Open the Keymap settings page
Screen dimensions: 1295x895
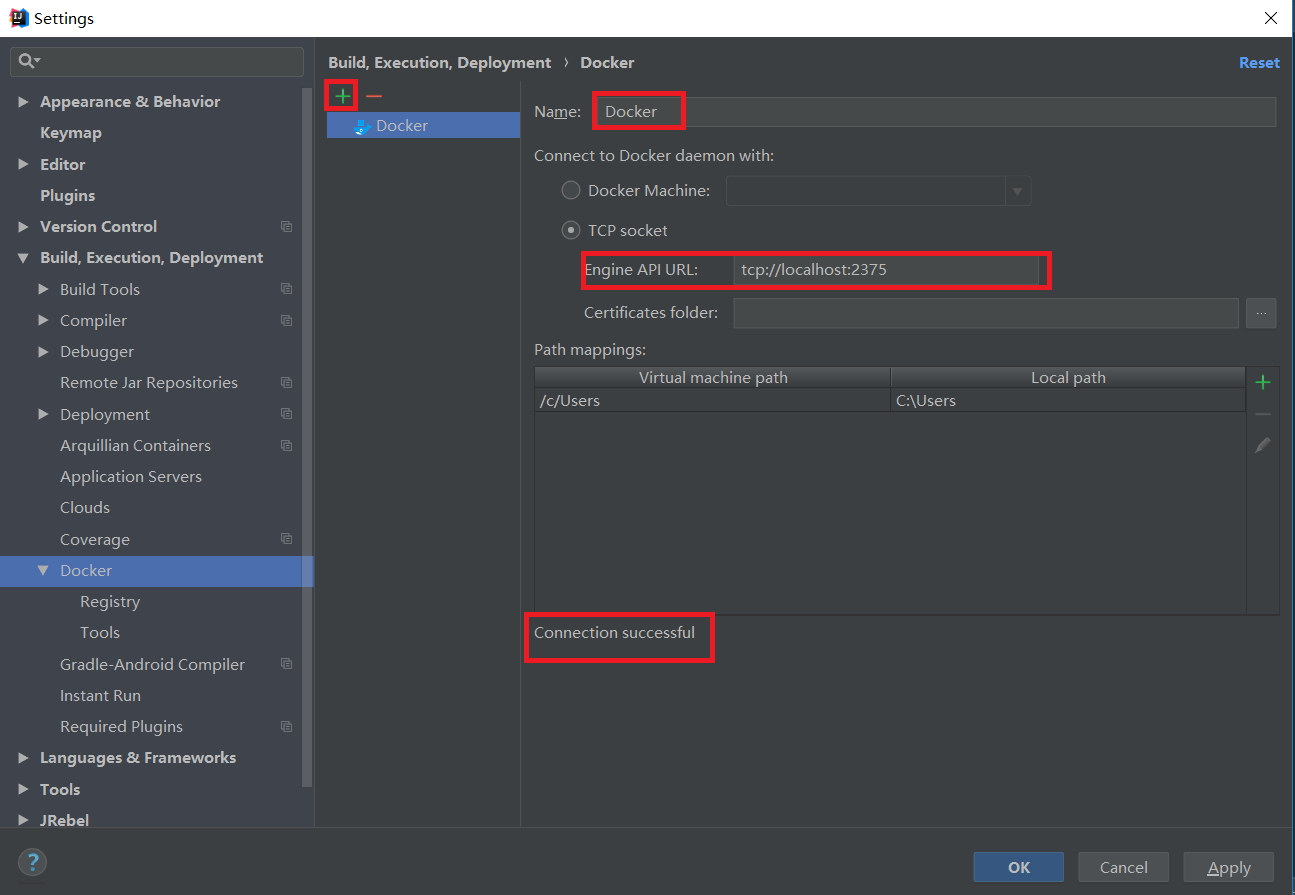pos(71,133)
